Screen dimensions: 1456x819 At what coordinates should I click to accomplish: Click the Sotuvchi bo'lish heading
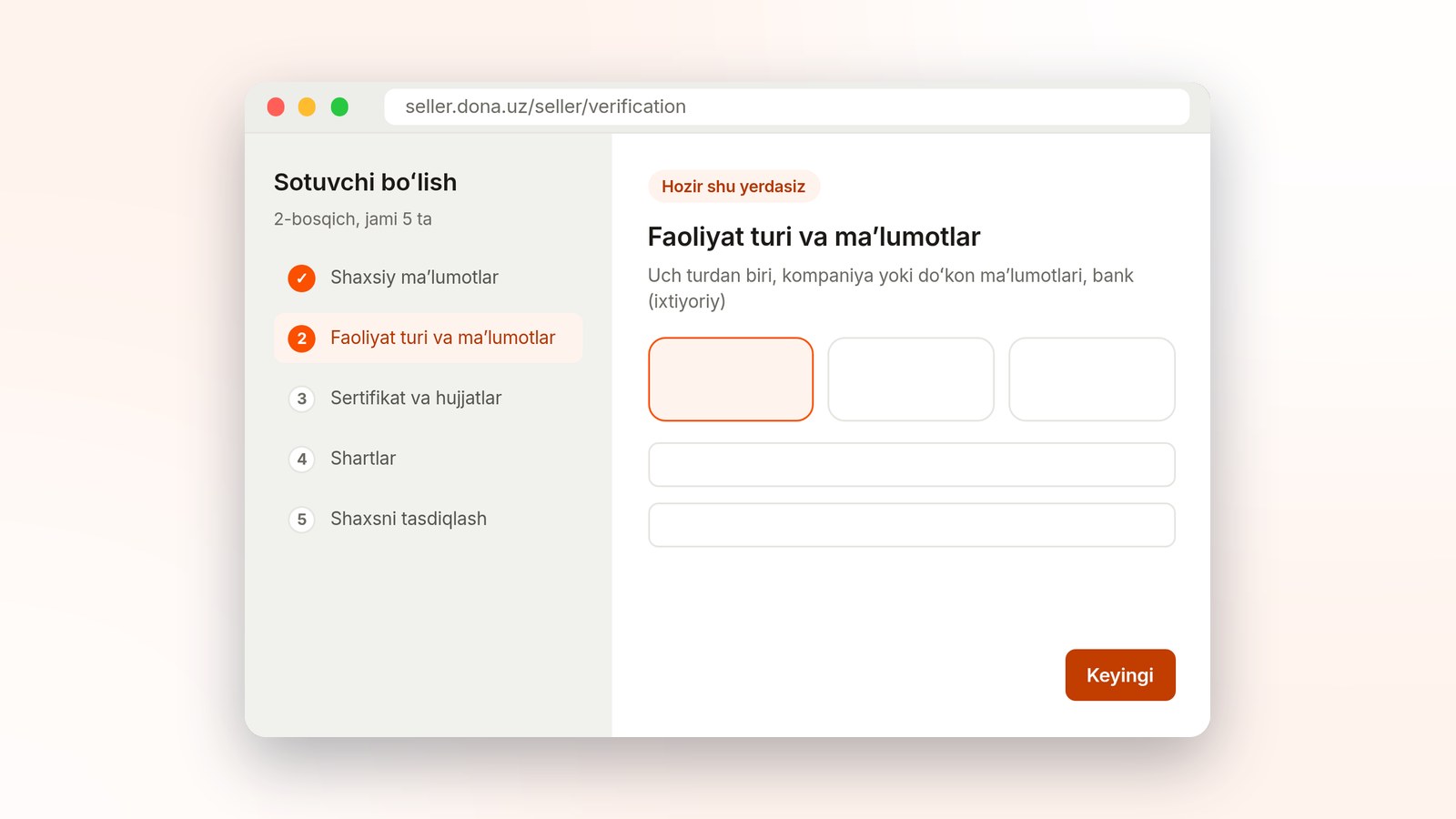click(x=365, y=182)
